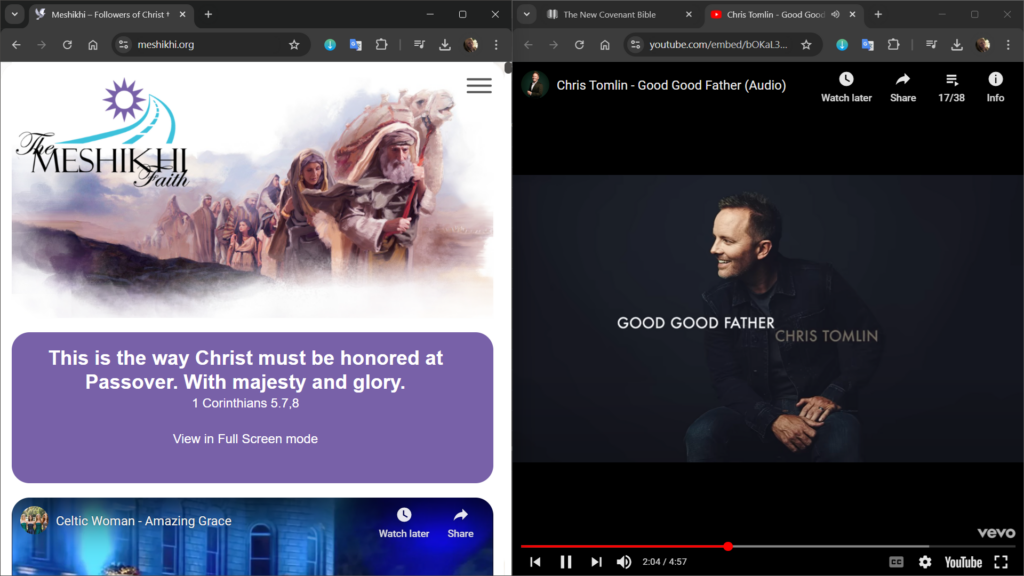Open Extensions puzzle icon in Meshikhi window
The height and width of the screenshot is (576, 1024).
click(381, 44)
